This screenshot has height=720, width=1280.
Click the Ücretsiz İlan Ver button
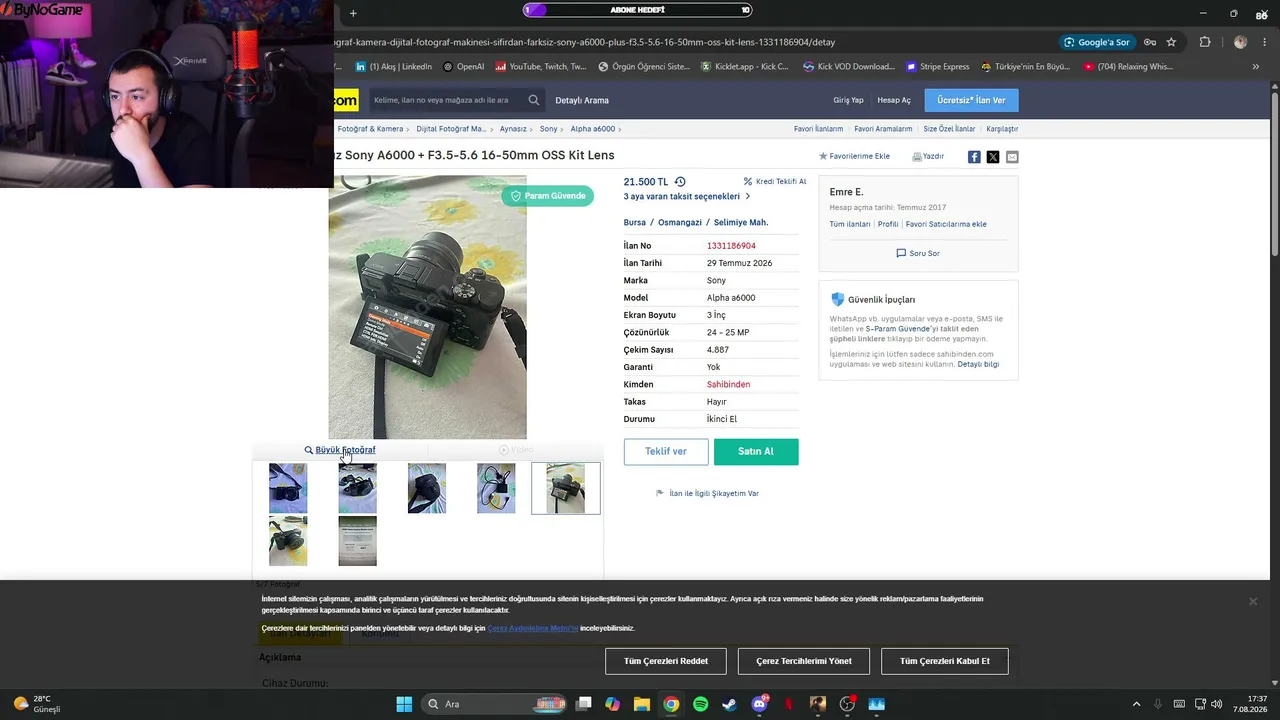[x=971, y=100]
